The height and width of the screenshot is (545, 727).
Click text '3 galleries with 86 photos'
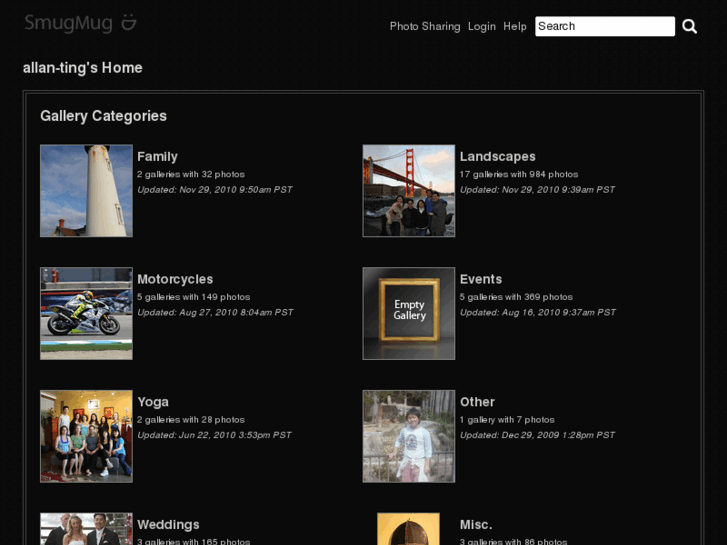(513, 541)
